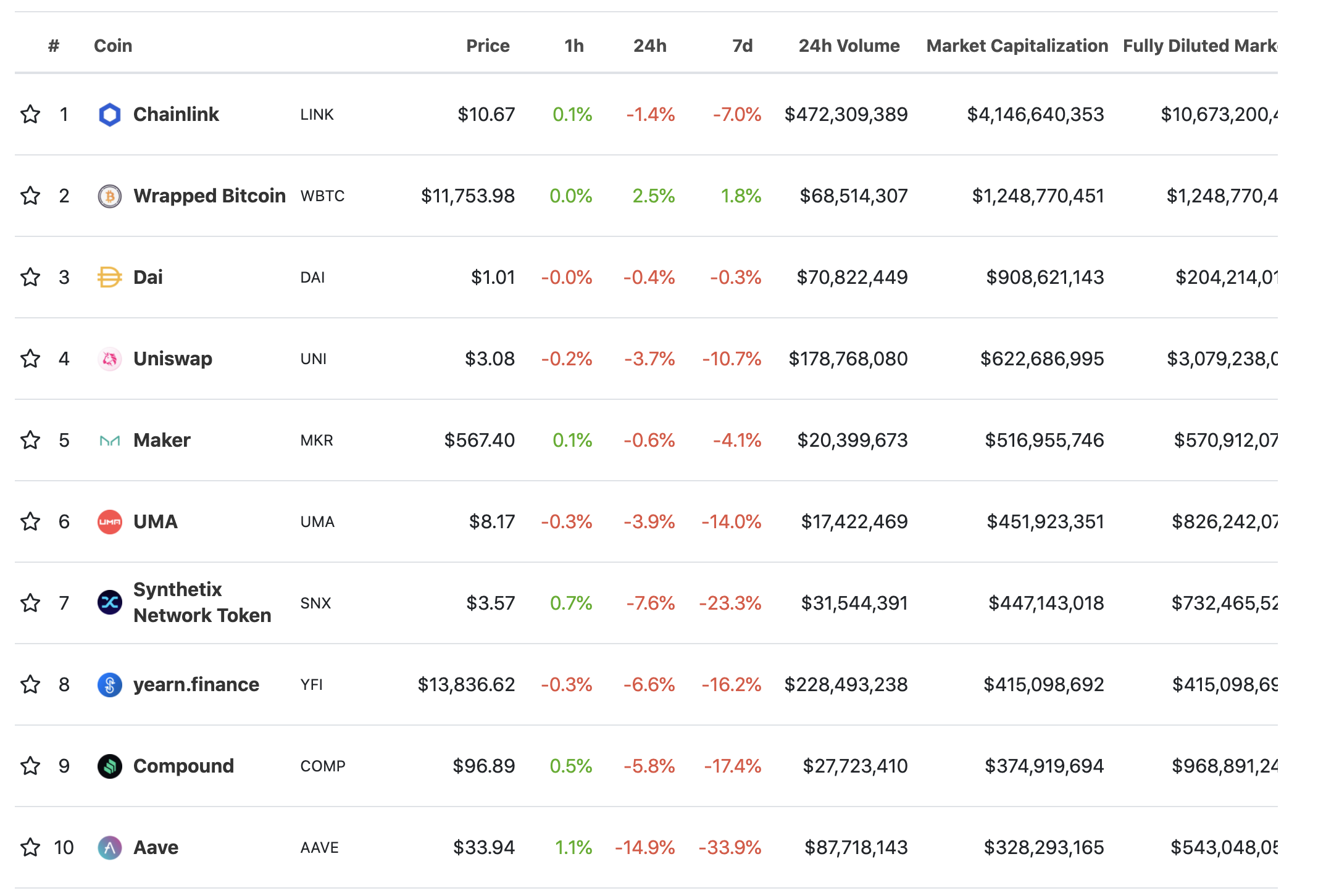Click the Chainlink logo icon
The image size is (1326, 896).
point(110,115)
